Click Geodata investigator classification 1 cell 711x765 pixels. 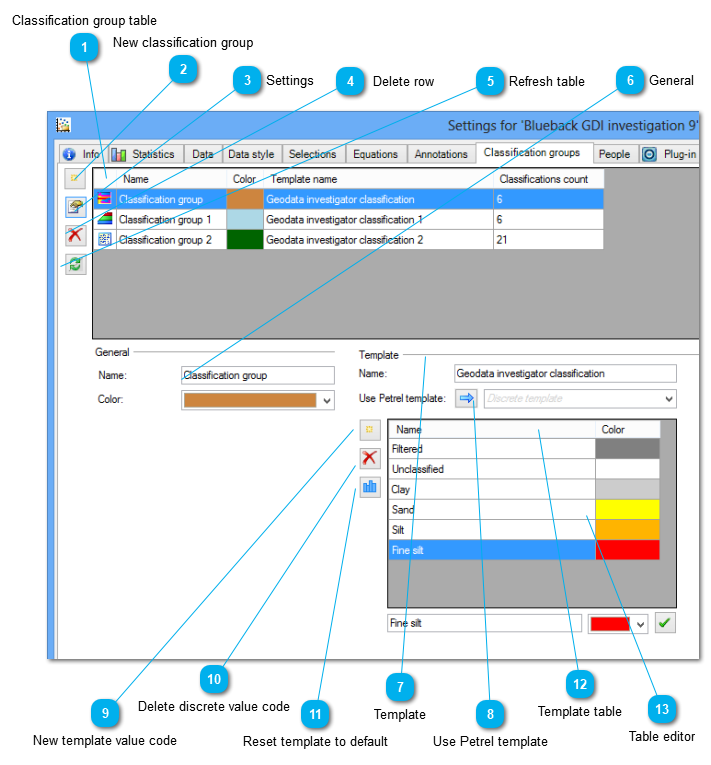[378, 219]
